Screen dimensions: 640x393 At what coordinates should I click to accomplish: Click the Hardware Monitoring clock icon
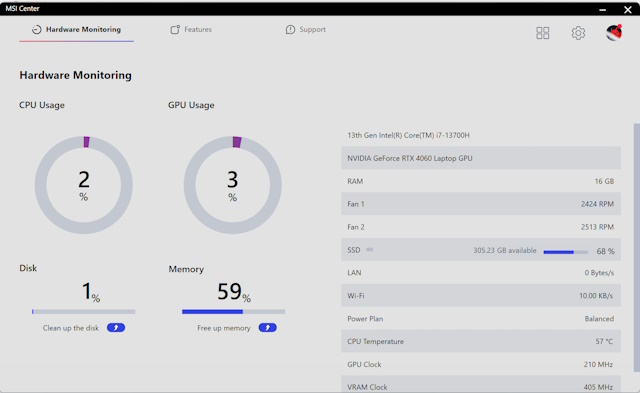(36, 29)
